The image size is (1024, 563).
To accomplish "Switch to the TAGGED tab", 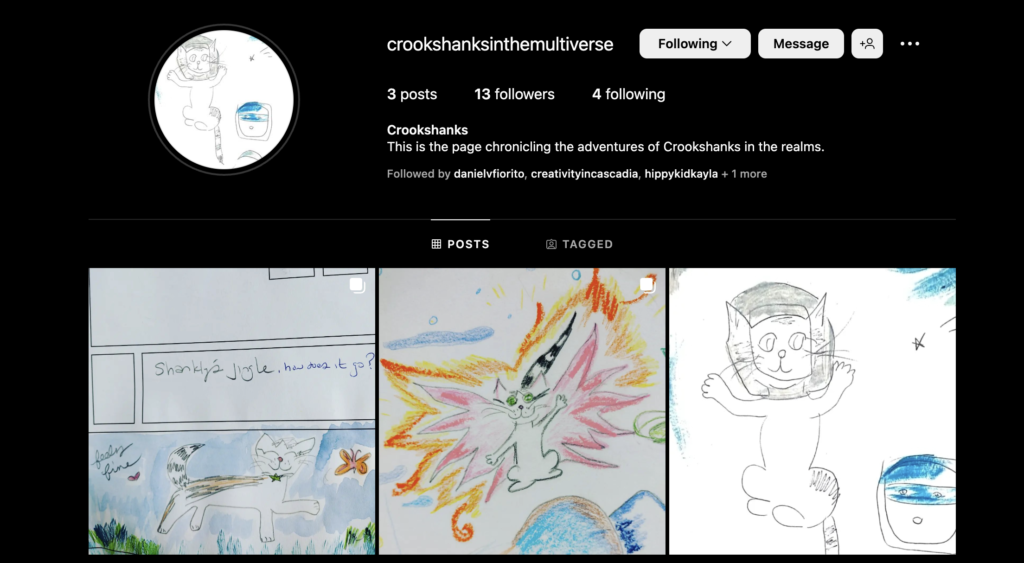I will [x=579, y=244].
